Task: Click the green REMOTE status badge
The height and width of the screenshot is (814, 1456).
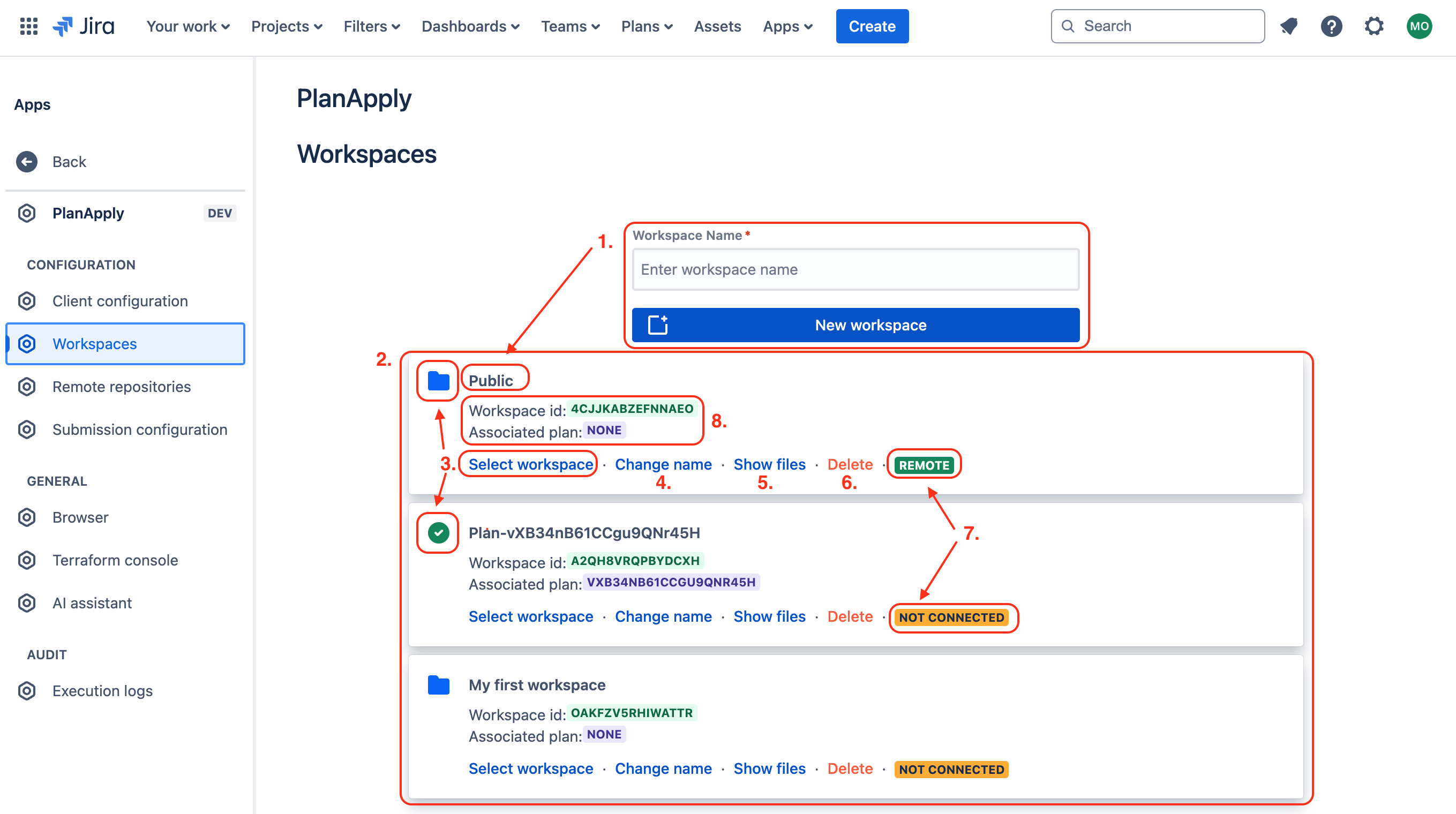Action: point(924,465)
